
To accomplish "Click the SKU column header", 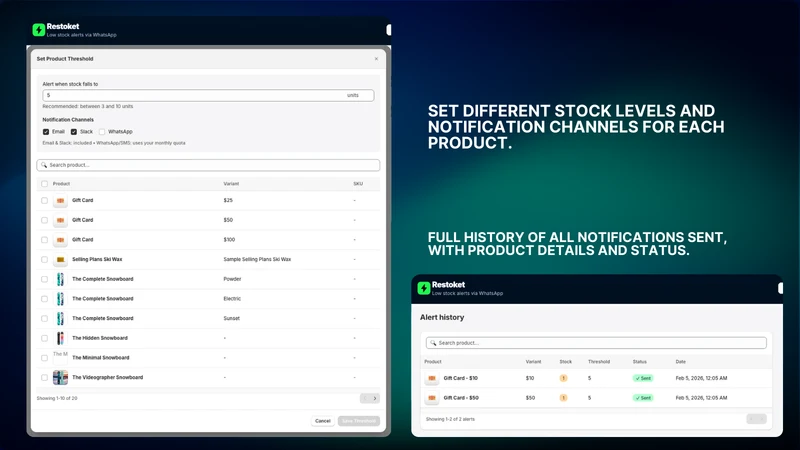I will [x=358, y=184].
